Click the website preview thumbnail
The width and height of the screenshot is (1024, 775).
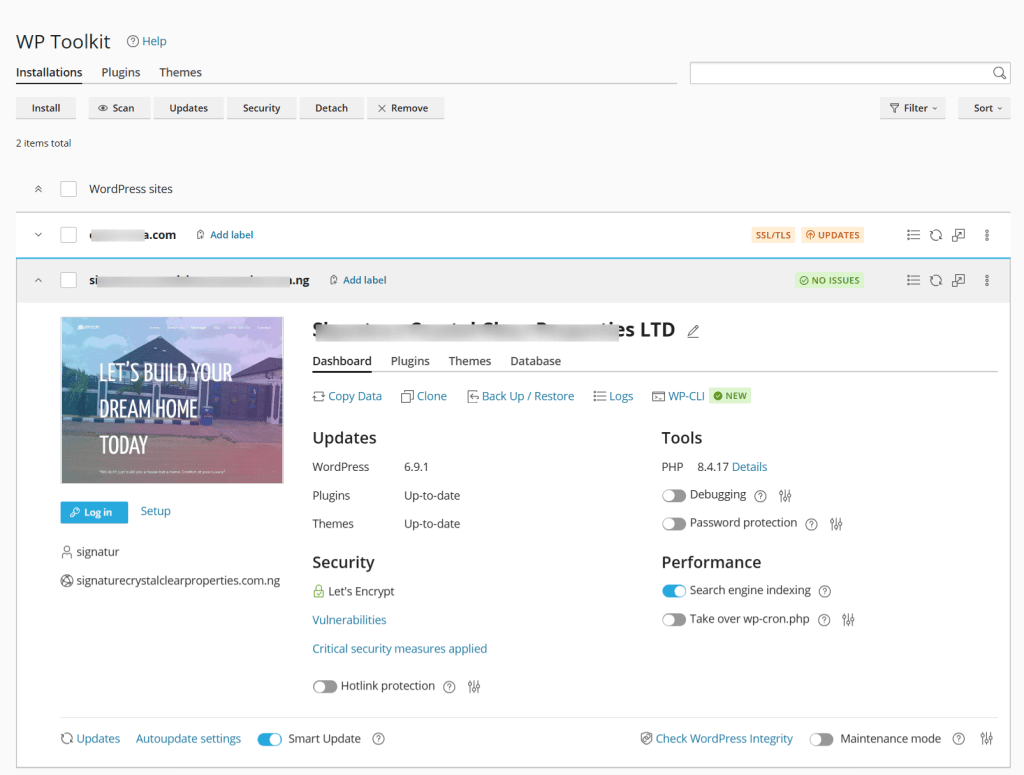click(172, 400)
